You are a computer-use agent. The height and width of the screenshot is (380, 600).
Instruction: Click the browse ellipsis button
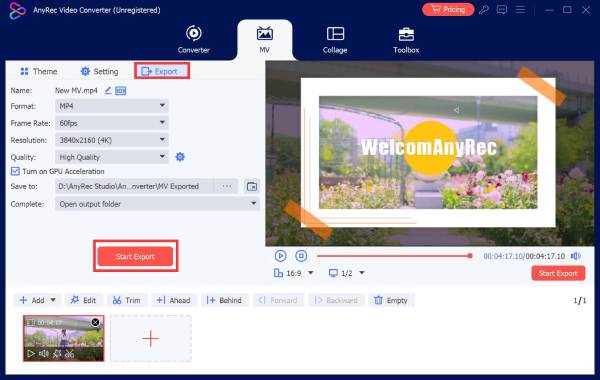227,186
